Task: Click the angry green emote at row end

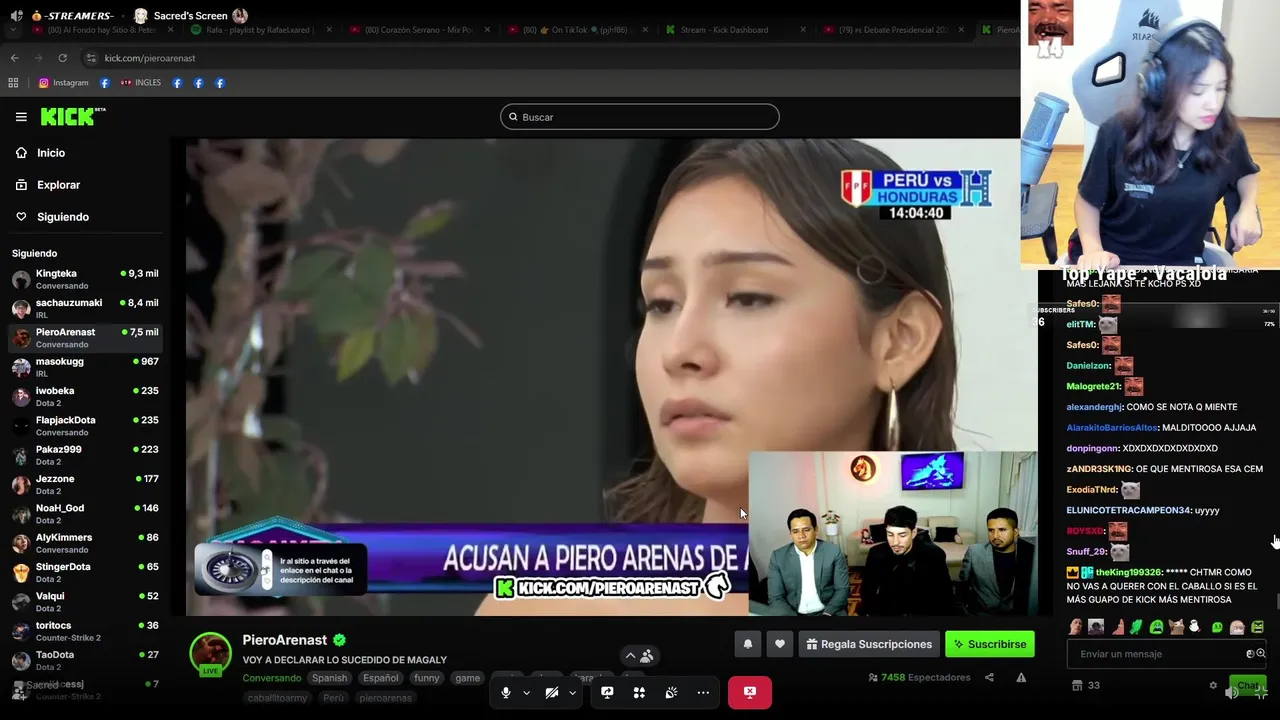Action: point(1257,627)
